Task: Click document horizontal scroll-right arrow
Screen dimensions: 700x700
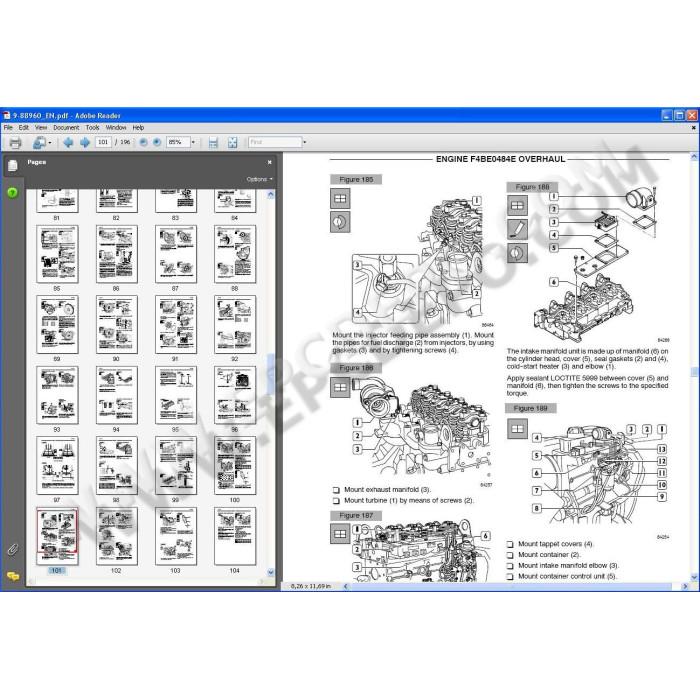Action: (x=685, y=587)
